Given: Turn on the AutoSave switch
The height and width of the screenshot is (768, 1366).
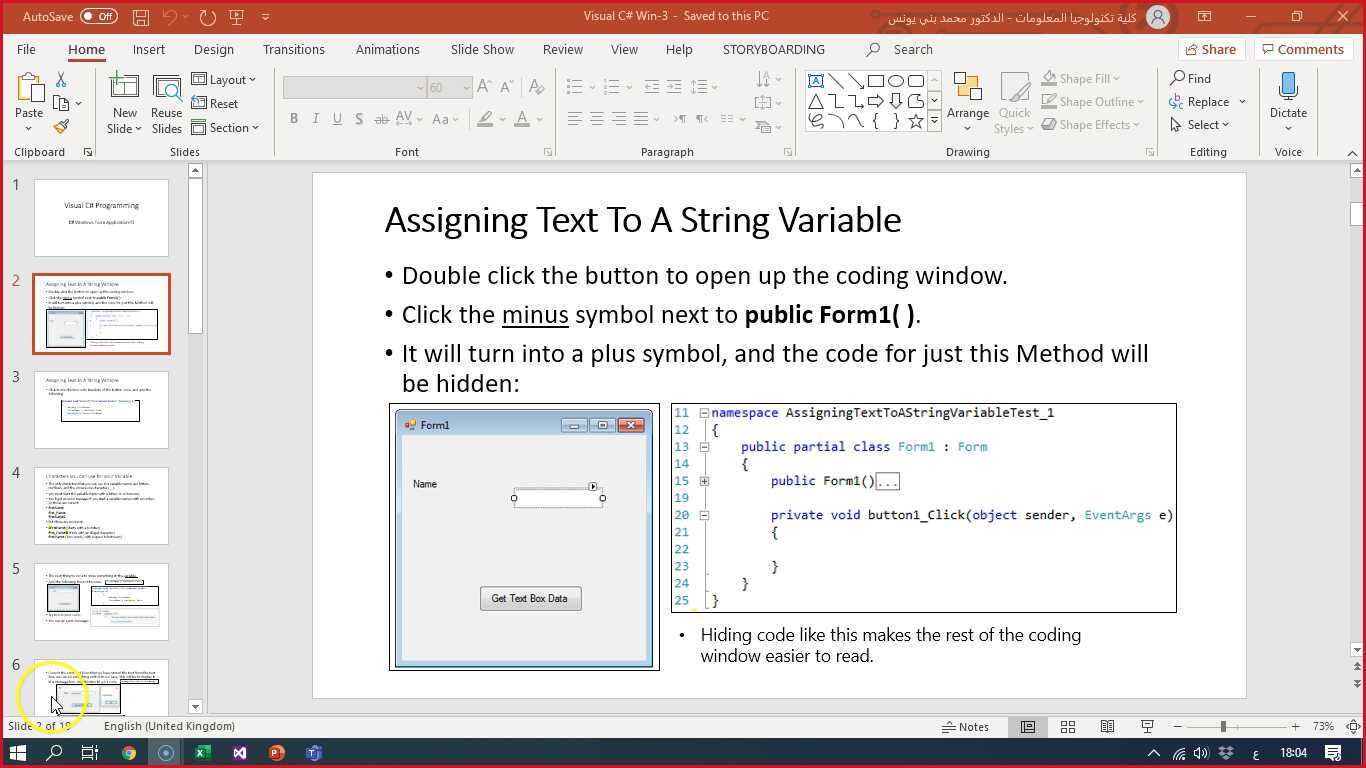Looking at the screenshot, I should (99, 17).
